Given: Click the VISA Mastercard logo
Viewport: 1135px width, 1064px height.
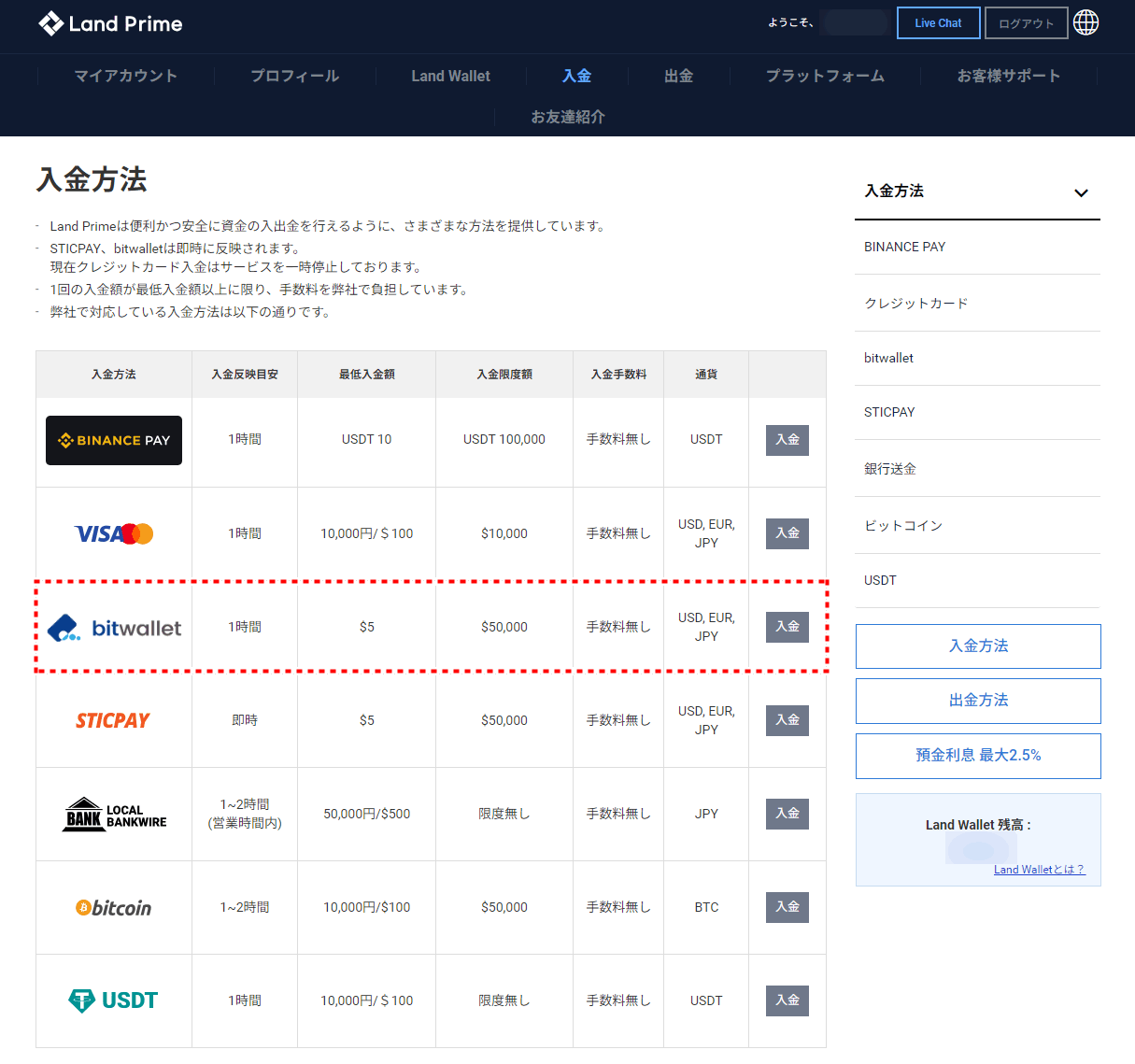Looking at the screenshot, I should (x=114, y=533).
